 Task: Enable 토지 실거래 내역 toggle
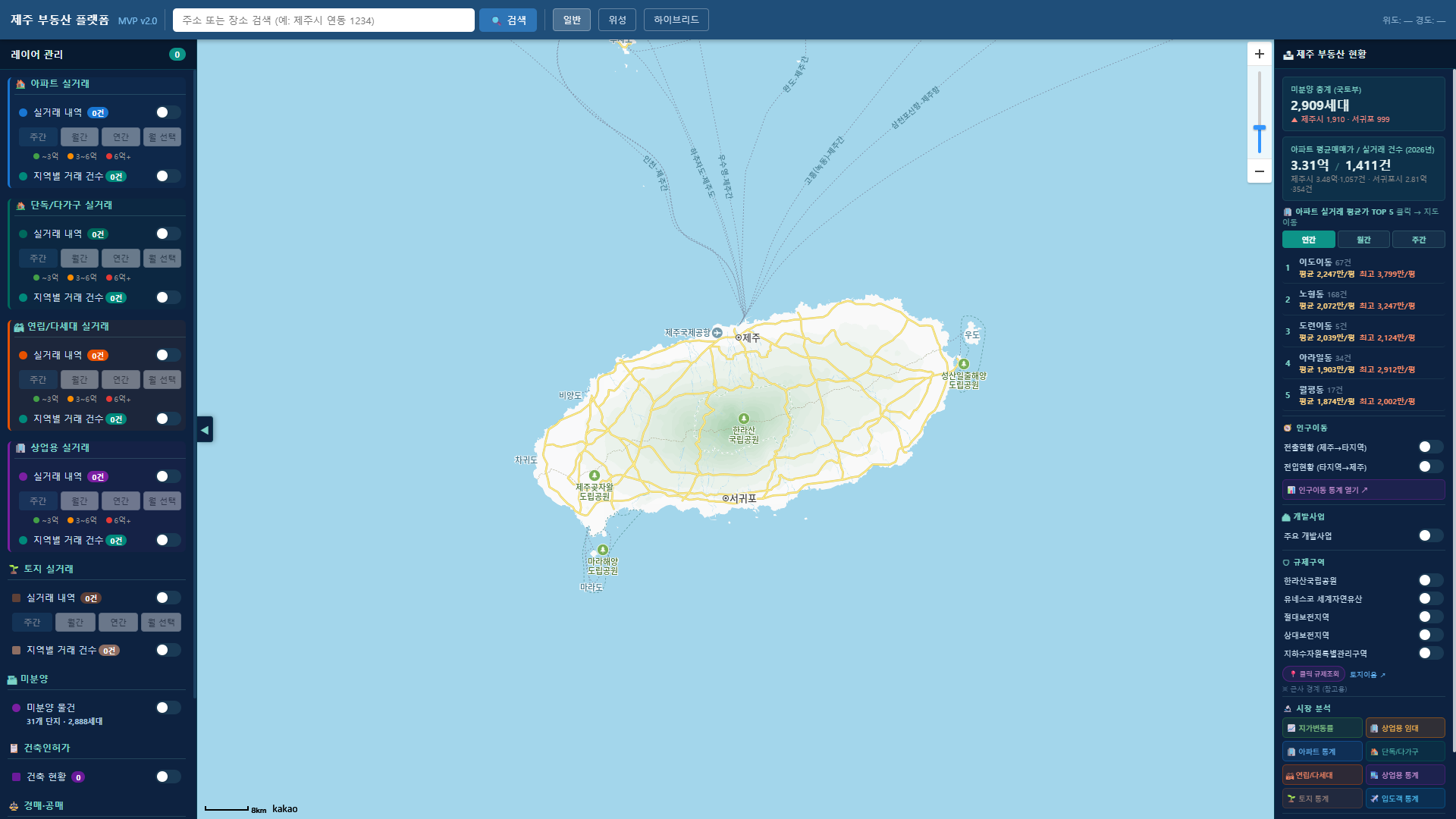coord(168,598)
